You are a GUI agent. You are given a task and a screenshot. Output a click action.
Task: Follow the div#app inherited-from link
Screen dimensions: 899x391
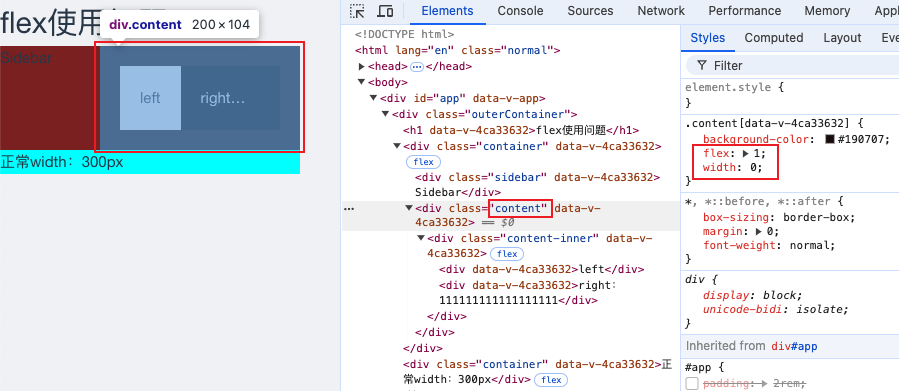point(794,346)
